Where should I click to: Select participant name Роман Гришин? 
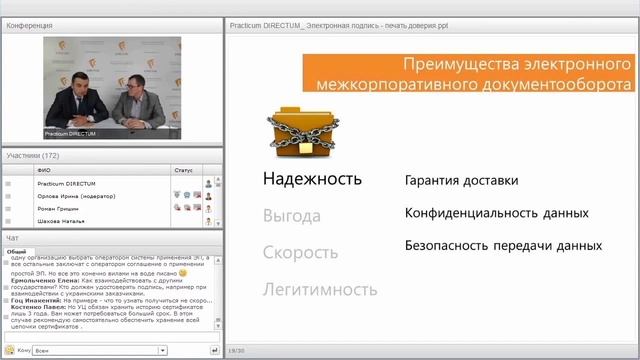(58, 209)
